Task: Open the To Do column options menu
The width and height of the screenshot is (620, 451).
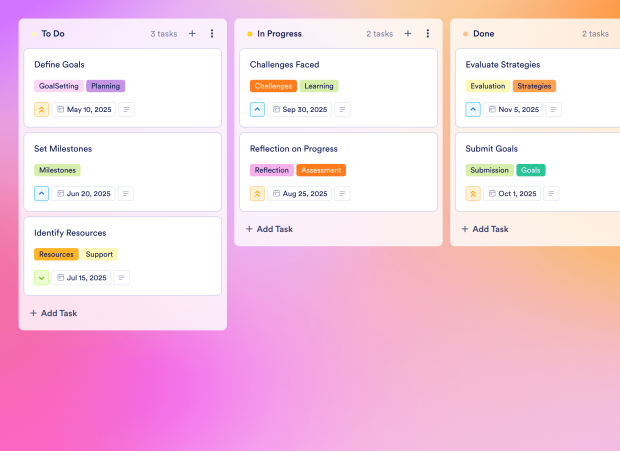Action: [x=212, y=34]
